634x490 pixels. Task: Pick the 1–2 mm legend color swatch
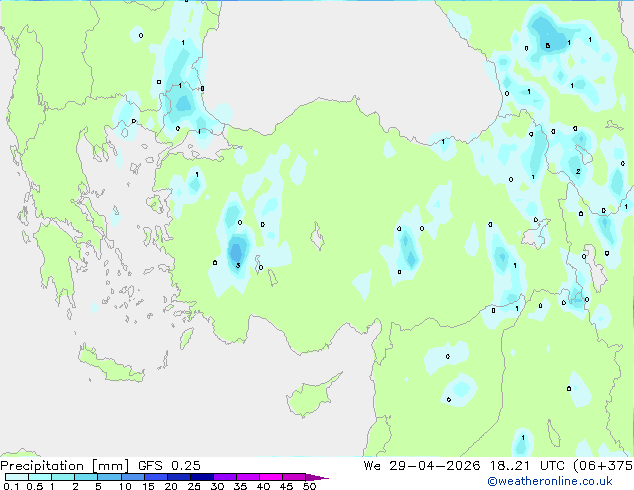[63, 477]
